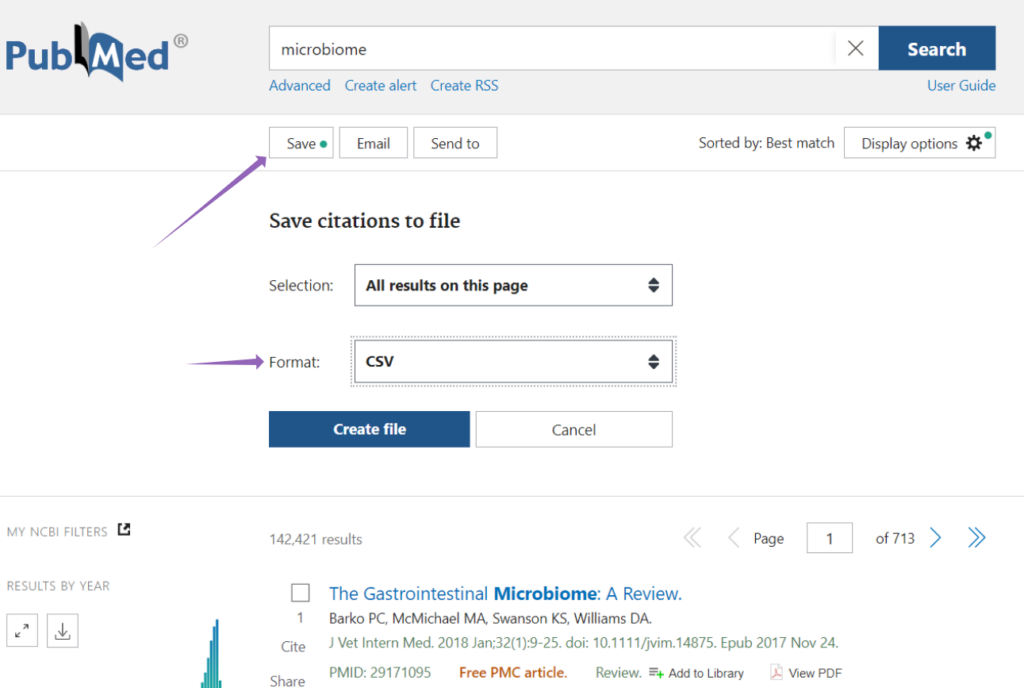Open Display options menu
1024x688 pixels.
point(919,143)
